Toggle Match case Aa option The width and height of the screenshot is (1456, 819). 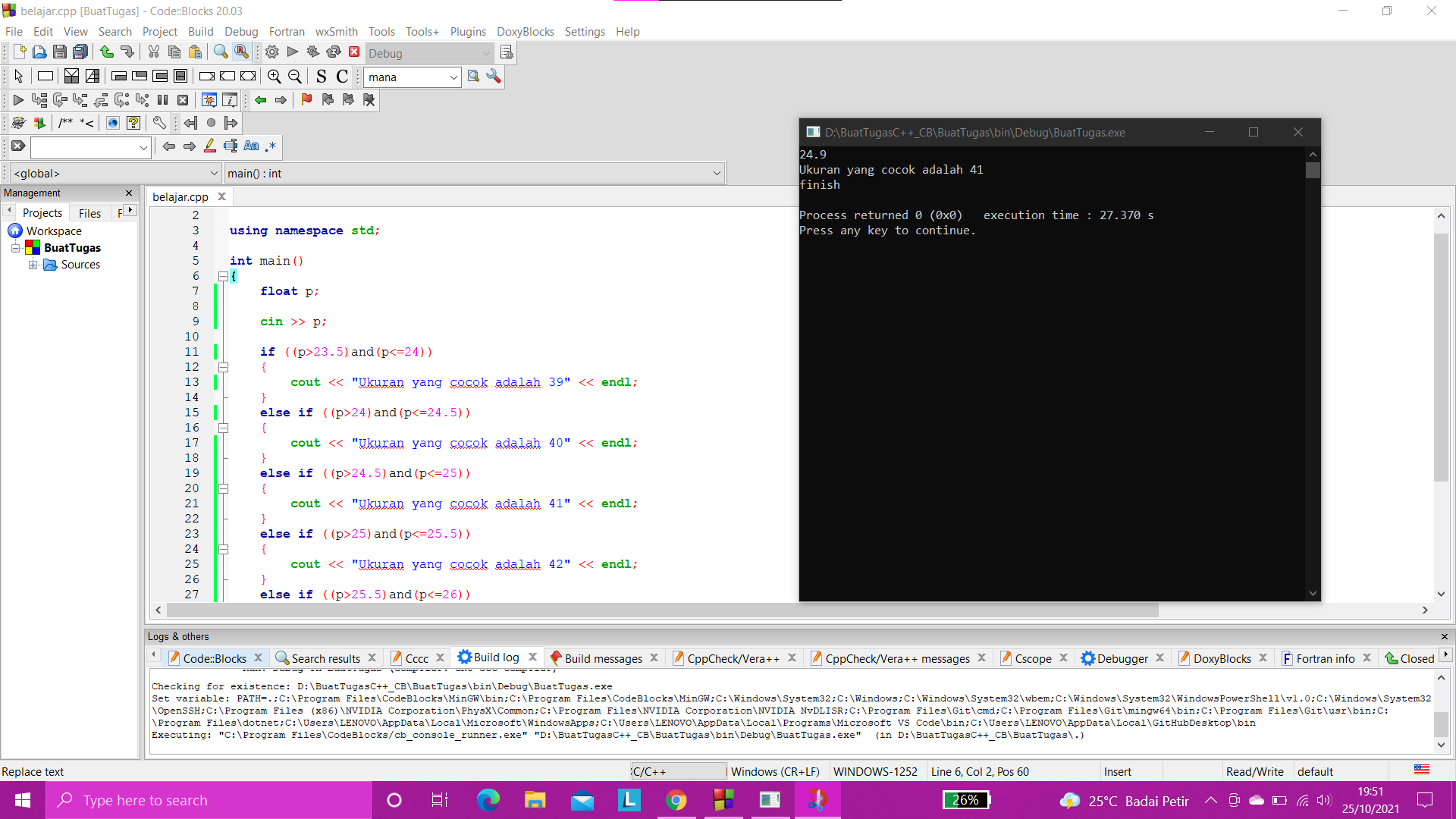coord(251,146)
